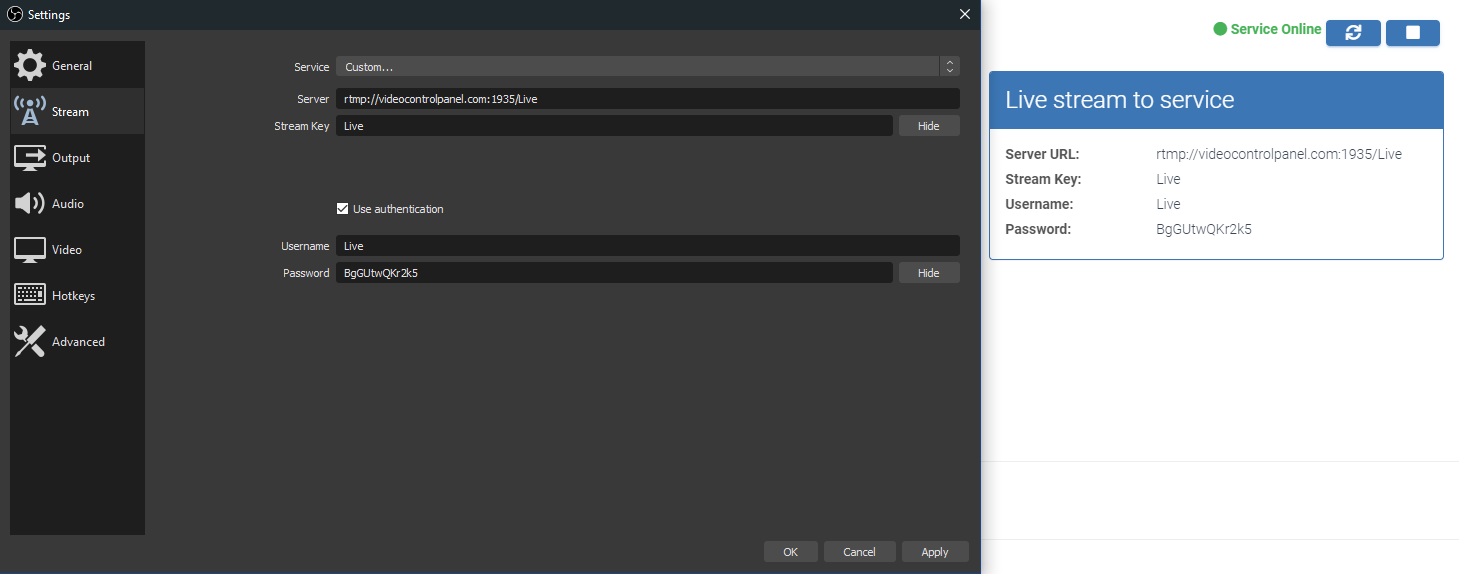The image size is (1459, 574).
Task: Click the blue stop service button
Action: click(1412, 33)
